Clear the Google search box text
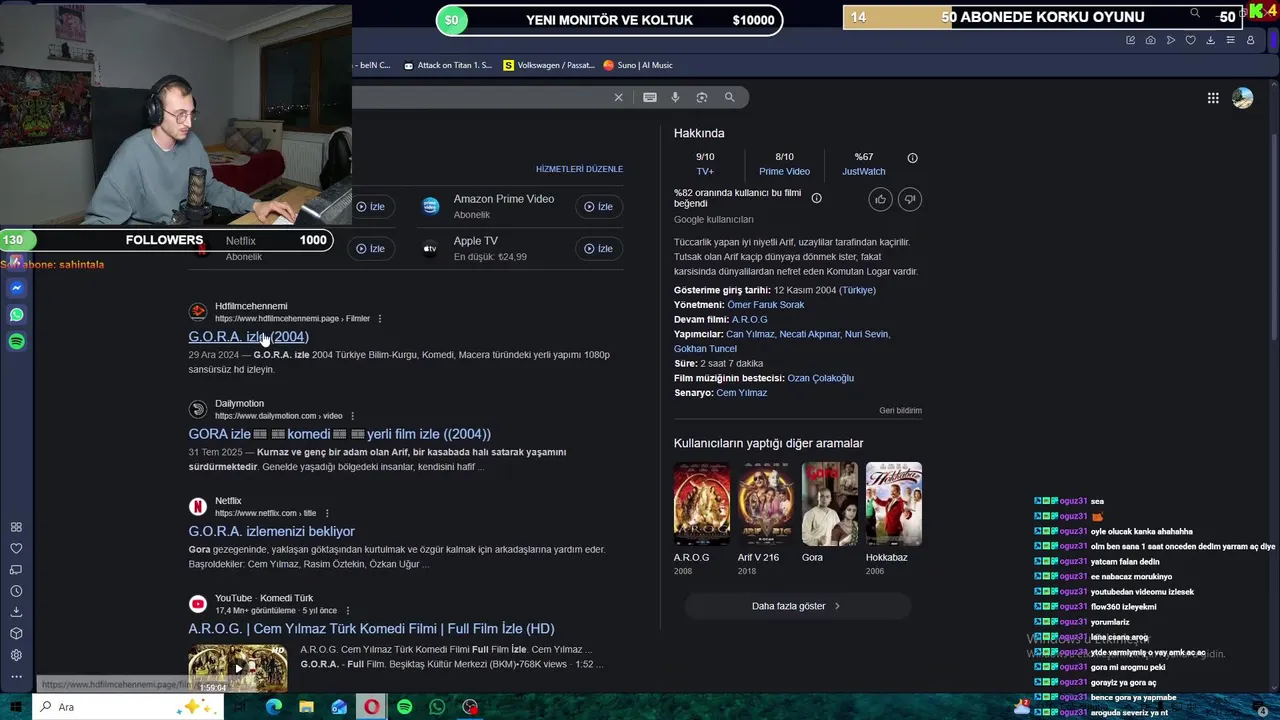This screenshot has width=1280, height=720. coord(618,97)
